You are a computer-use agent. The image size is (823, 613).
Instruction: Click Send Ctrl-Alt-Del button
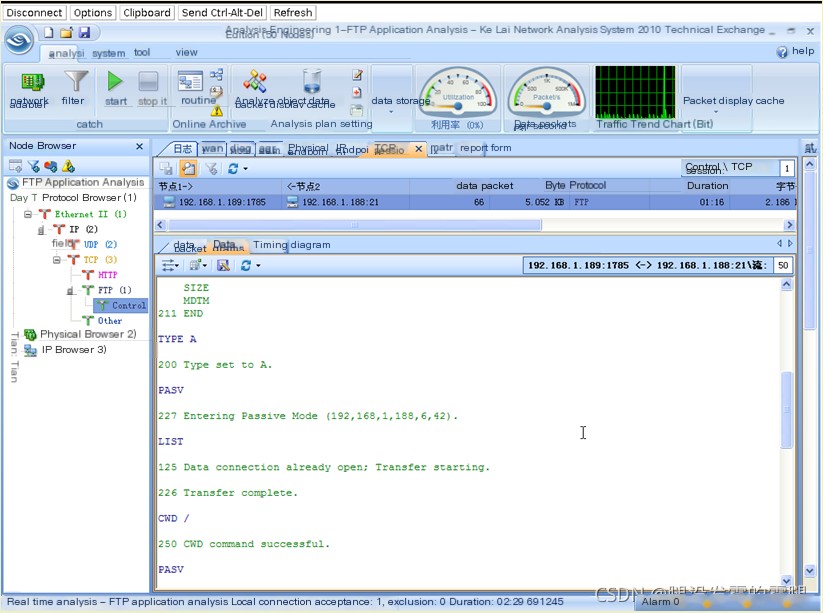[x=222, y=13]
